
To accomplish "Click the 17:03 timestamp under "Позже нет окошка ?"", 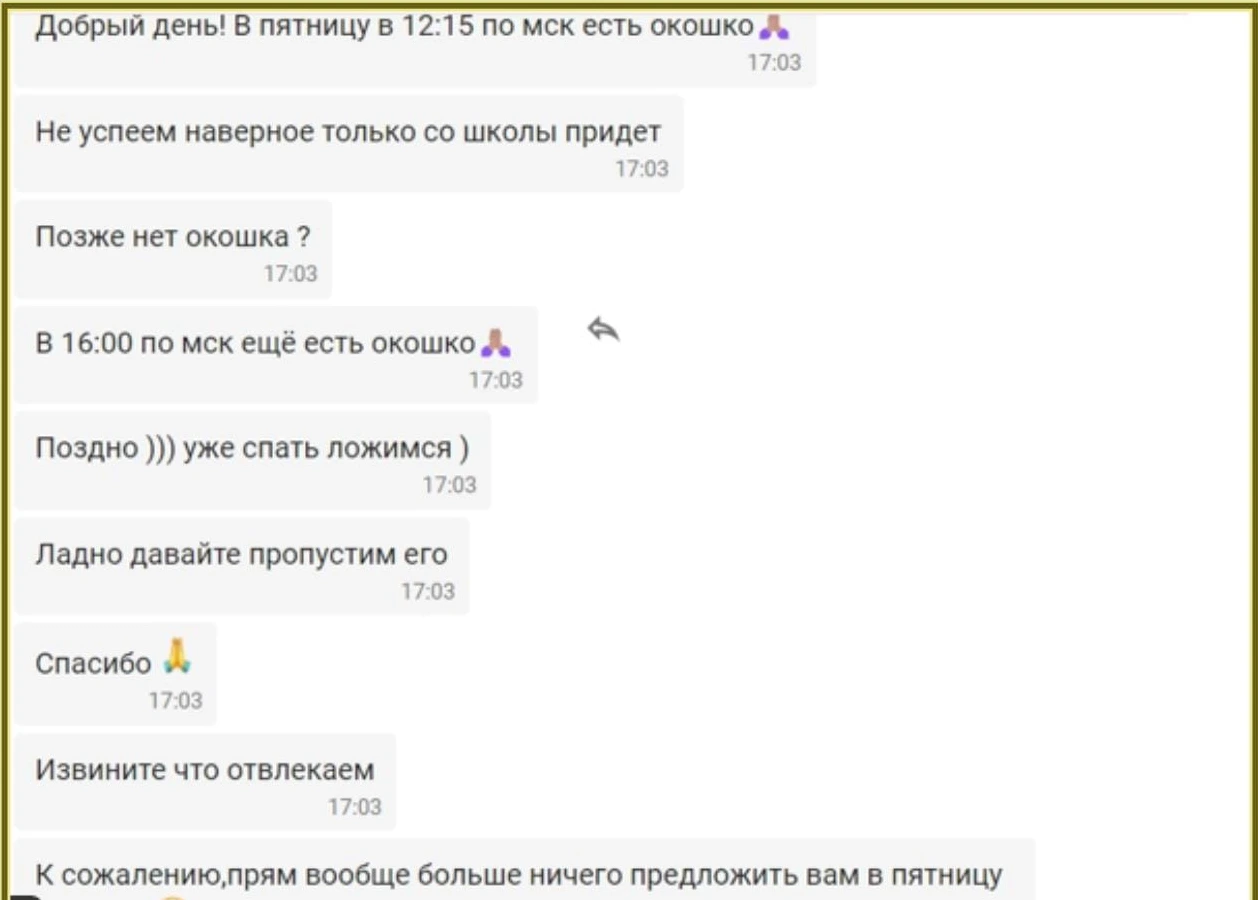I will pos(290,274).
